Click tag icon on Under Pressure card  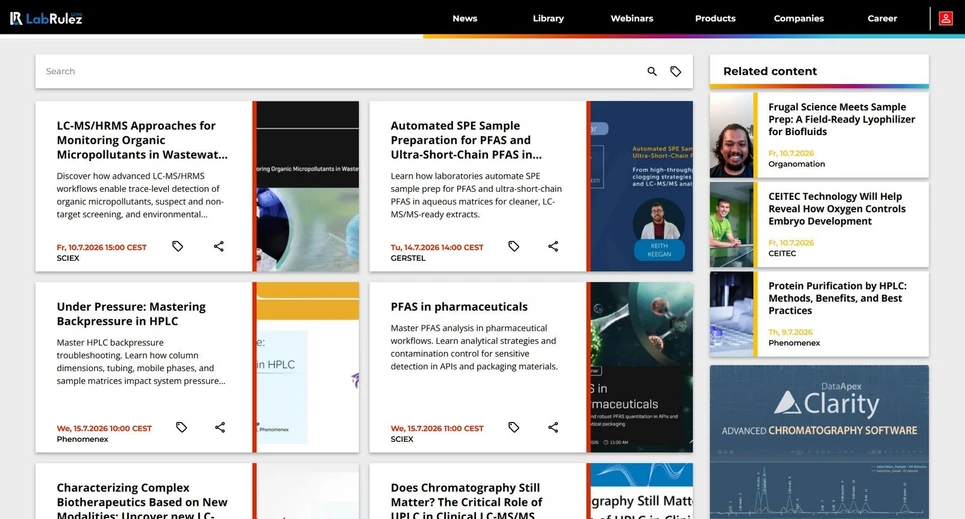click(182, 427)
